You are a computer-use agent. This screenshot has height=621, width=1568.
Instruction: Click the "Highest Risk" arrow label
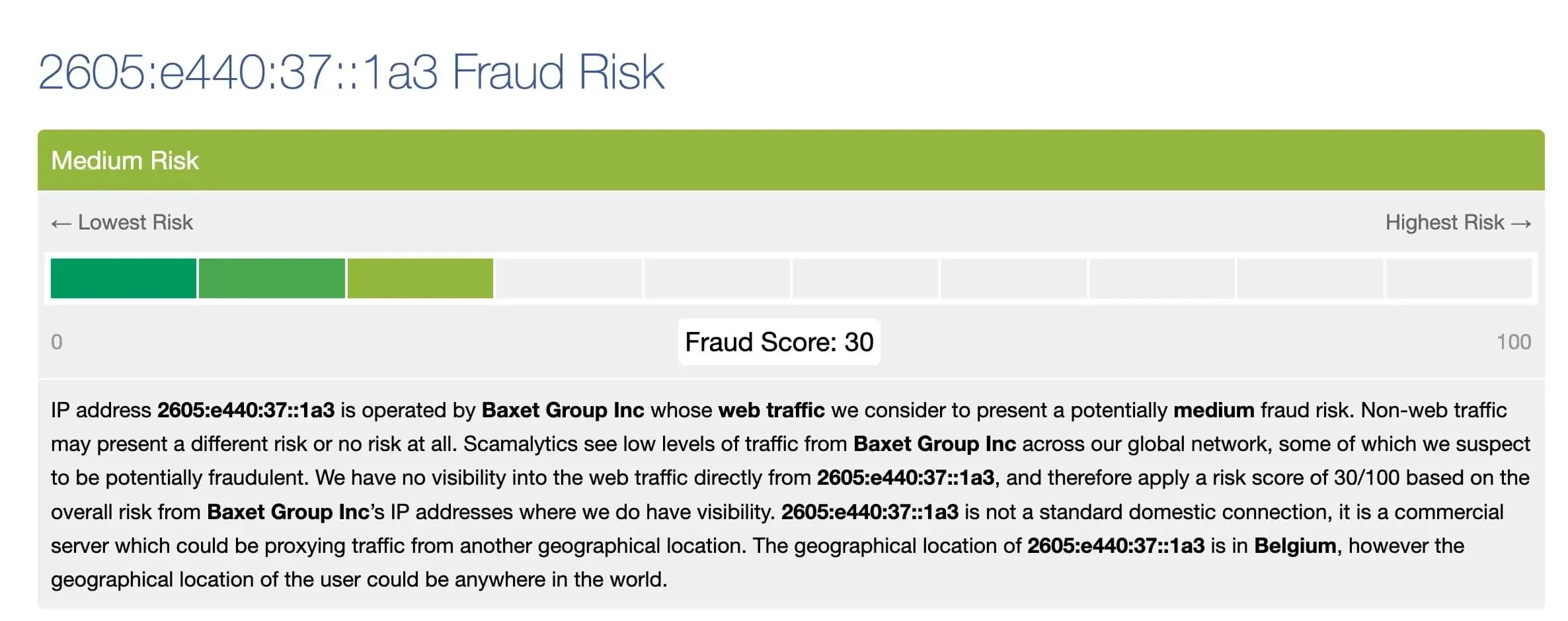(1458, 223)
